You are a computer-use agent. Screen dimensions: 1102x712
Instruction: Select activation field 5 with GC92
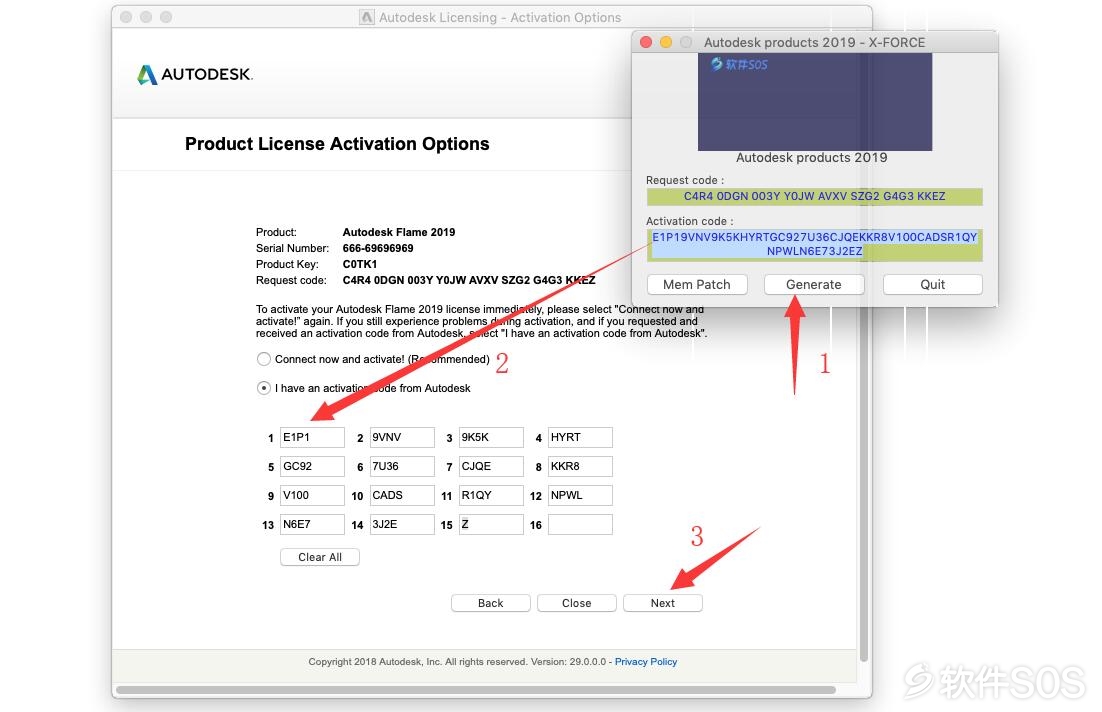(x=312, y=466)
